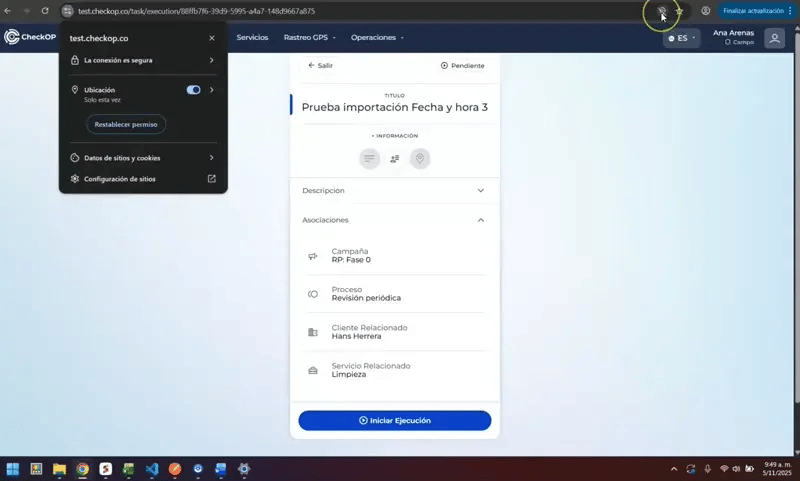Viewport: 800px width, 481px height.
Task: Open La conexión es segura details
Action: 142,60
